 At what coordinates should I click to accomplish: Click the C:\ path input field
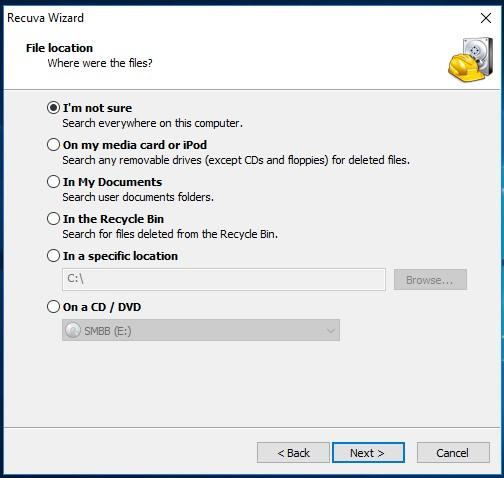coord(224,279)
